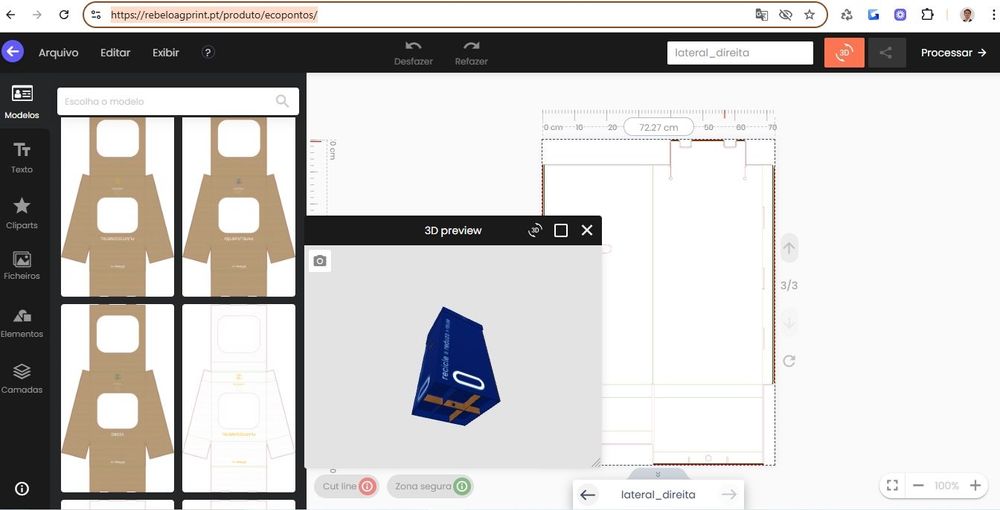The height and width of the screenshot is (510, 1000).
Task: Click the Processar button
Action: [x=953, y=53]
